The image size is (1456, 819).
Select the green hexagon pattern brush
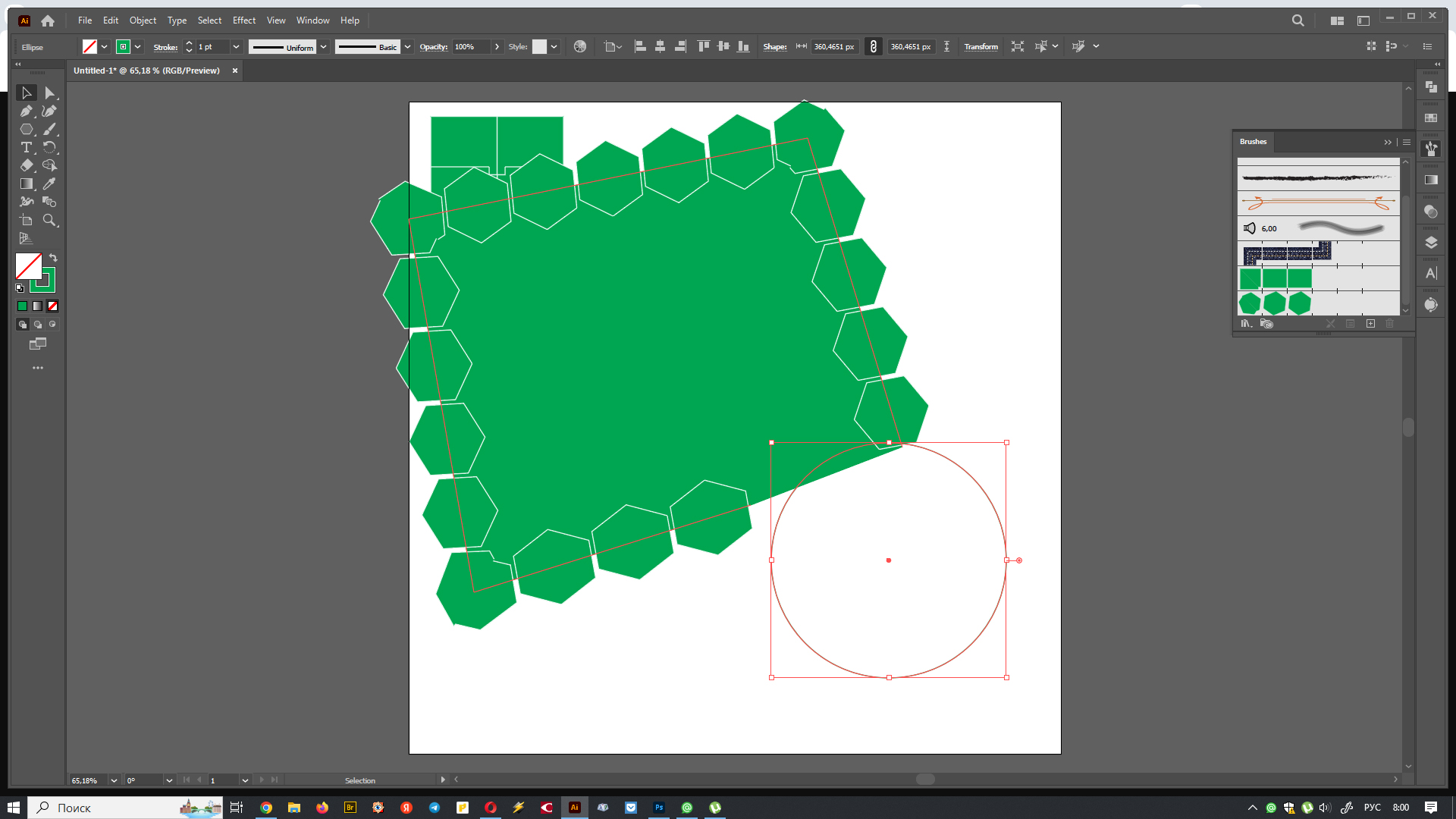1319,303
